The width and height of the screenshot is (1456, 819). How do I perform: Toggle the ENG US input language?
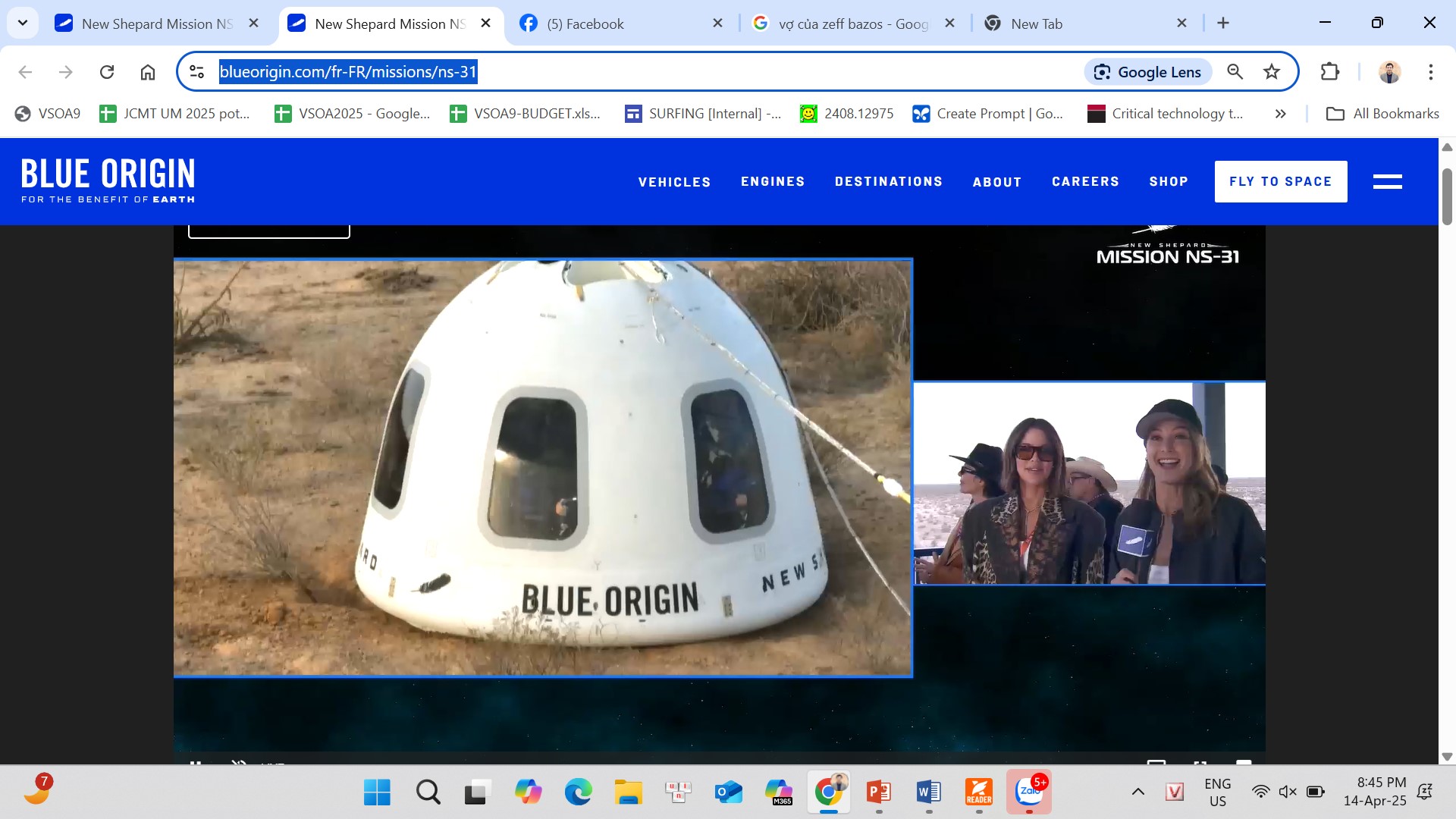pos(1218,792)
